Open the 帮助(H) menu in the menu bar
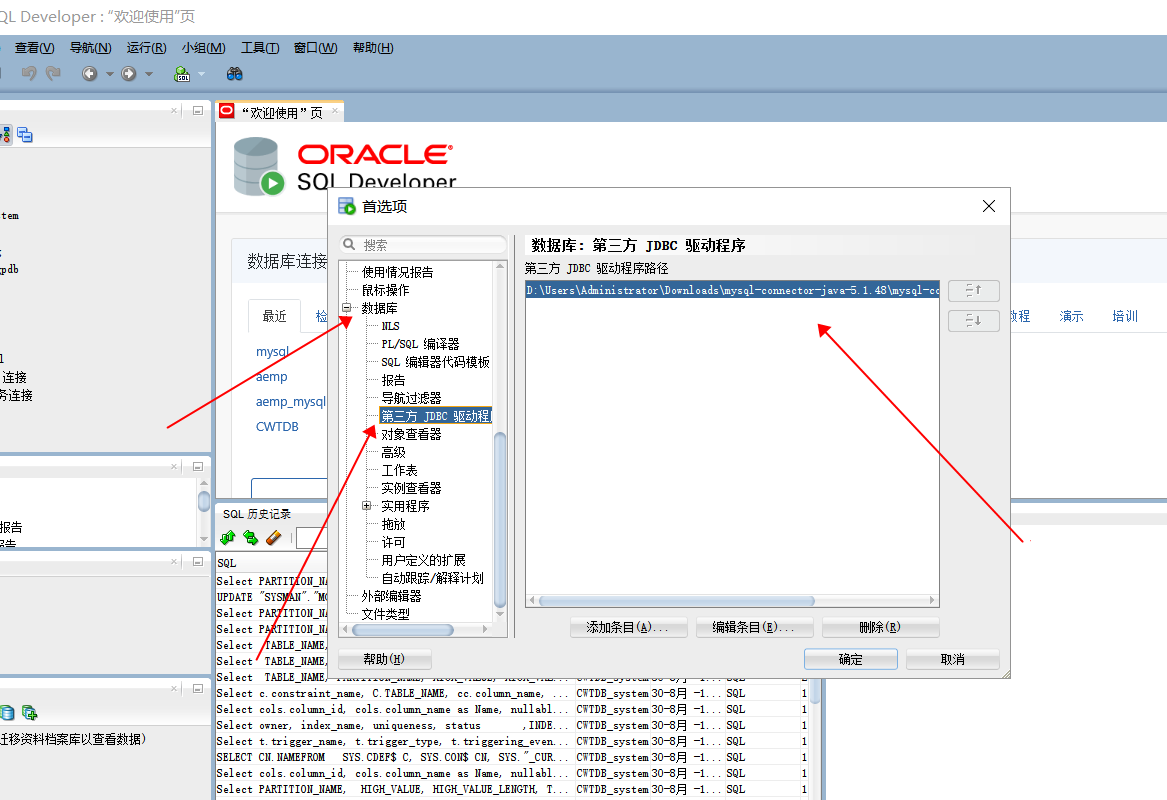Viewport: 1167px width, 800px height. pos(373,48)
